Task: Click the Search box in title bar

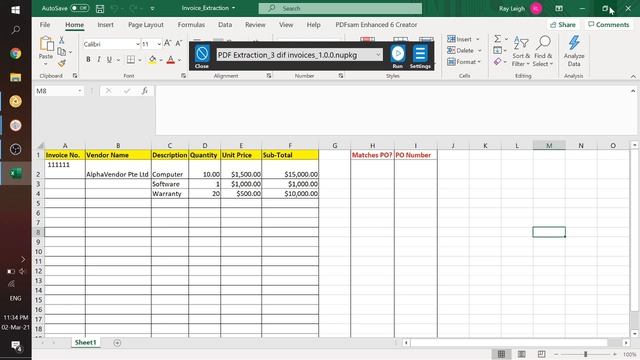Action: pos(340,8)
